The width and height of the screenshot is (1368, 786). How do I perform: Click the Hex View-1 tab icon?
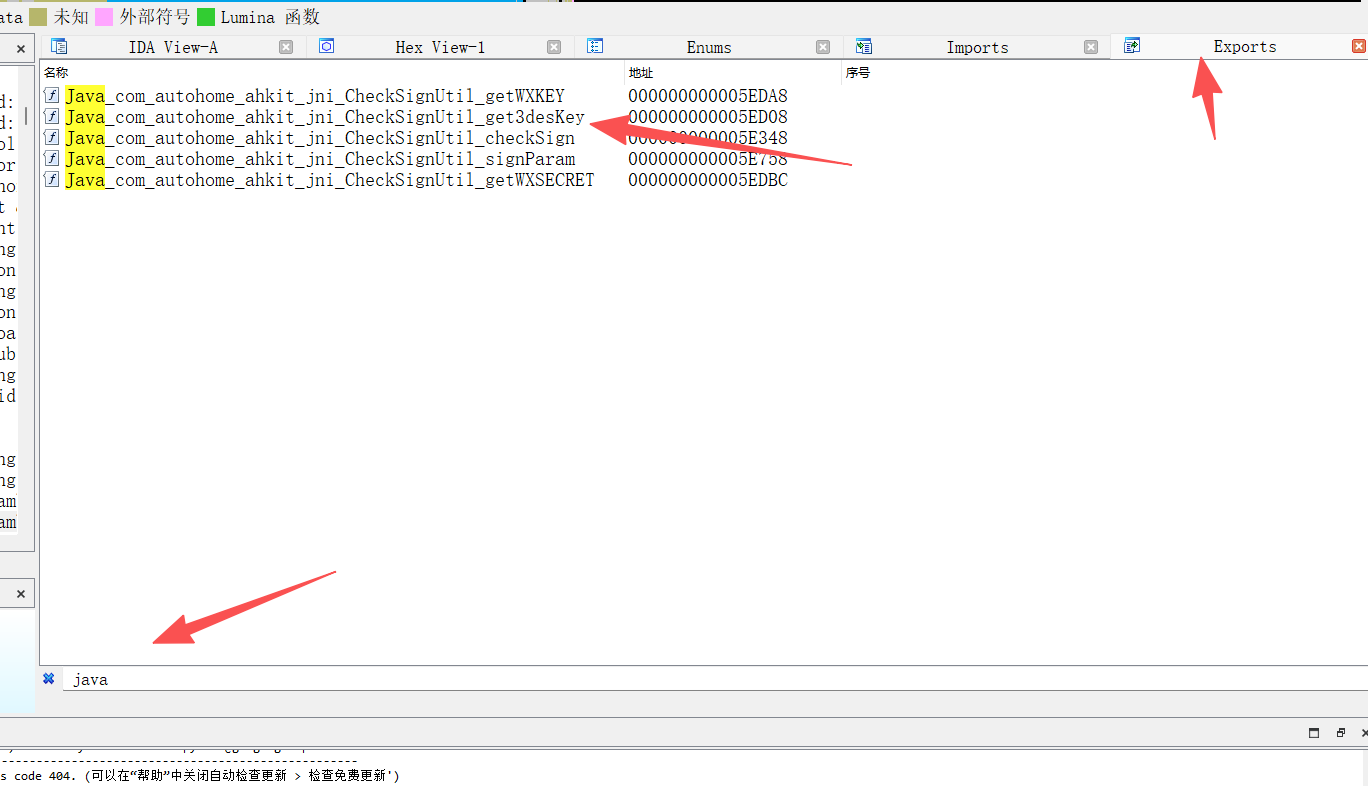(x=326, y=46)
